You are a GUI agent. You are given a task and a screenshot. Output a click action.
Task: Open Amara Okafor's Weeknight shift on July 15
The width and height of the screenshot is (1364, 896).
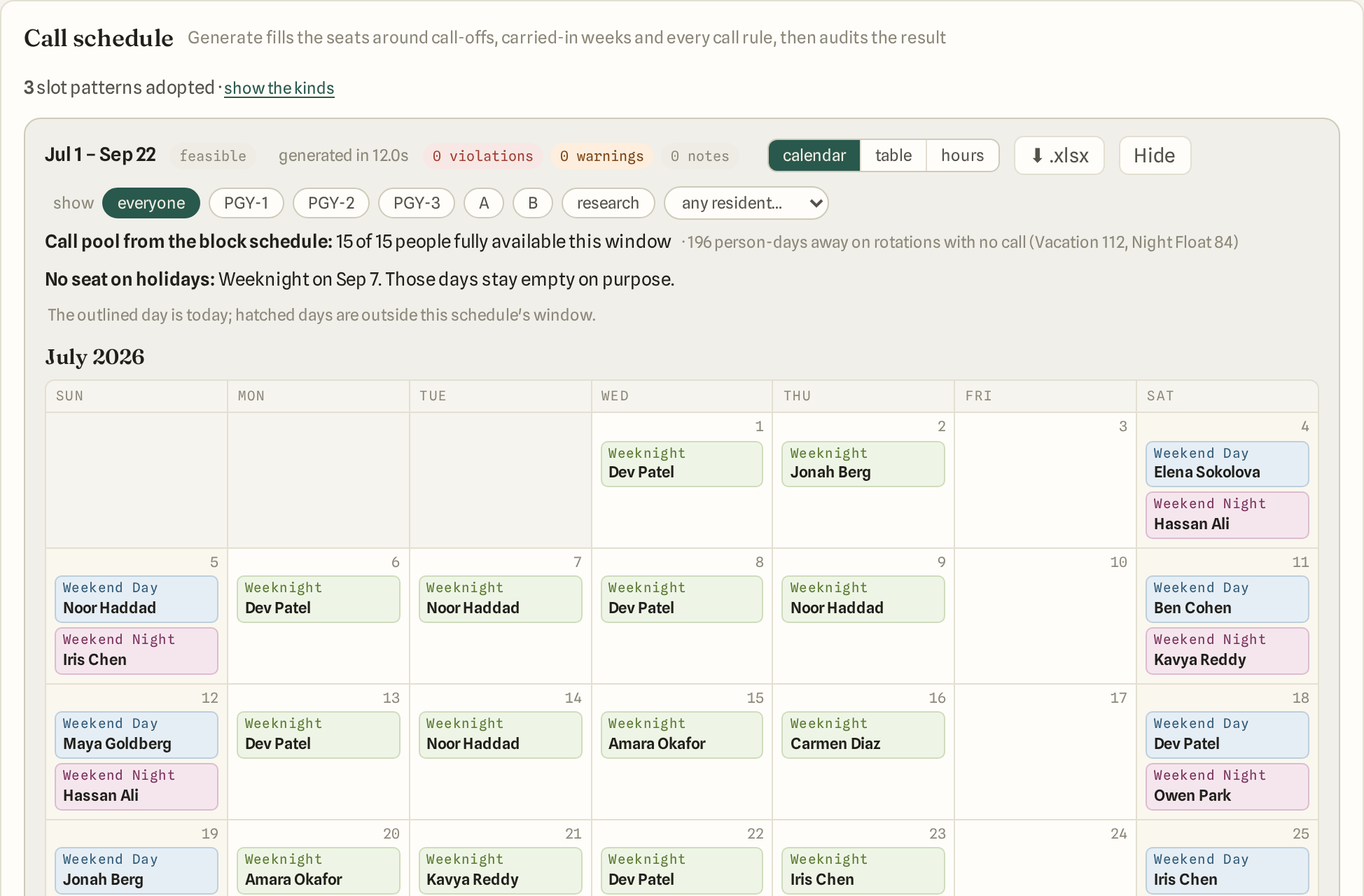pyautogui.click(x=681, y=735)
